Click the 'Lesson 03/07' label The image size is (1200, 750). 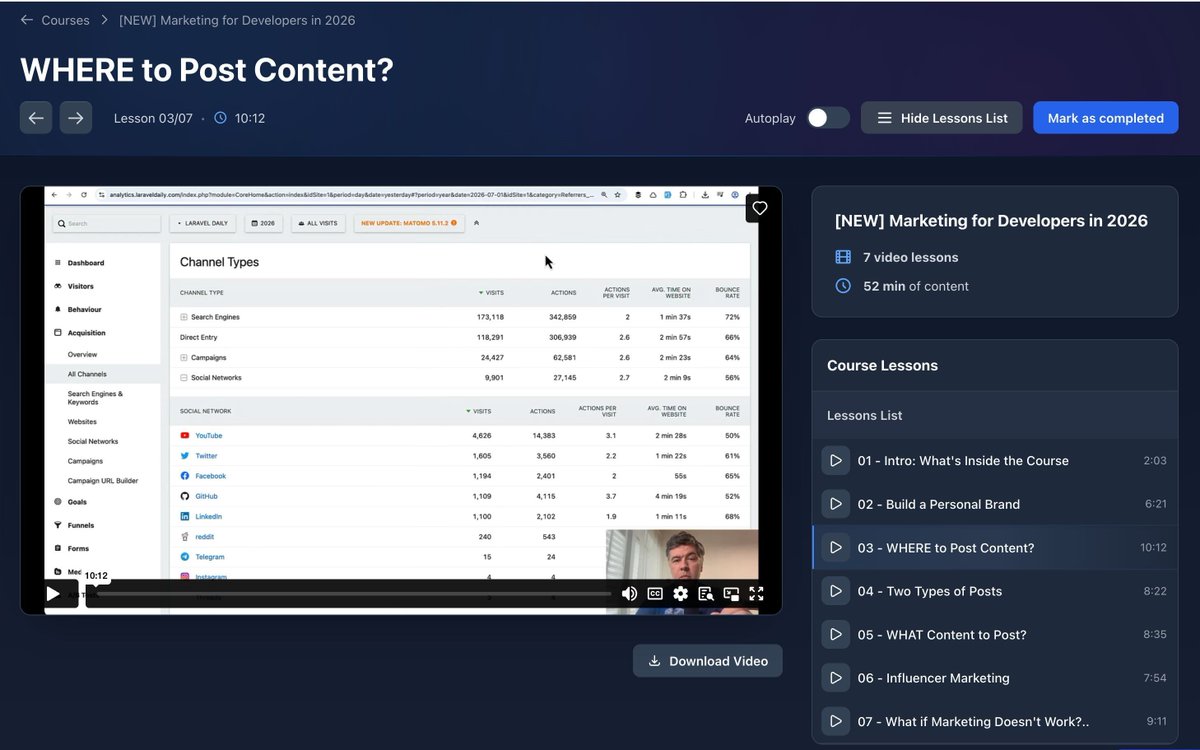(153, 118)
